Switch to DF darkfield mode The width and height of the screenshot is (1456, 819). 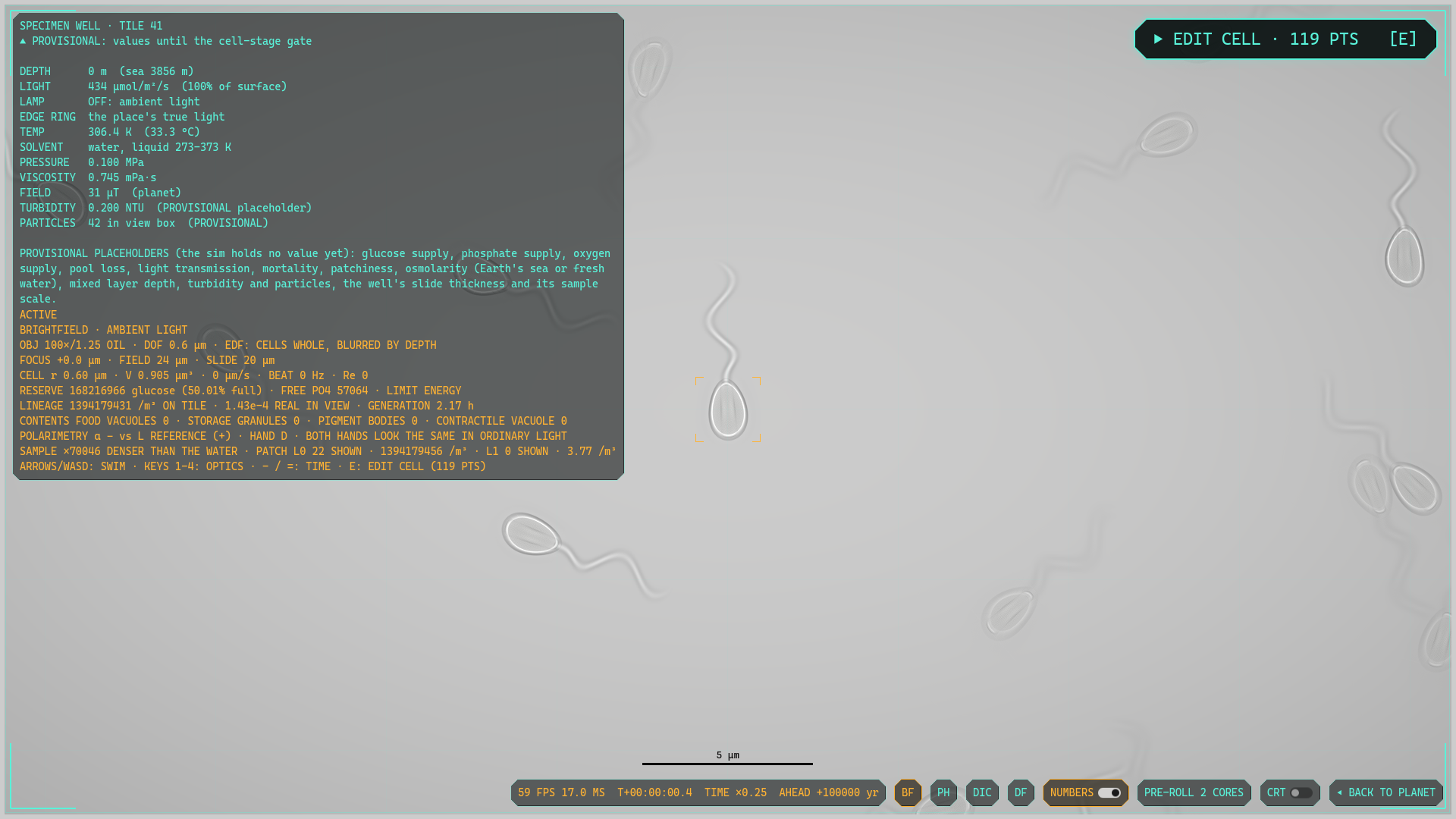pos(1021,792)
